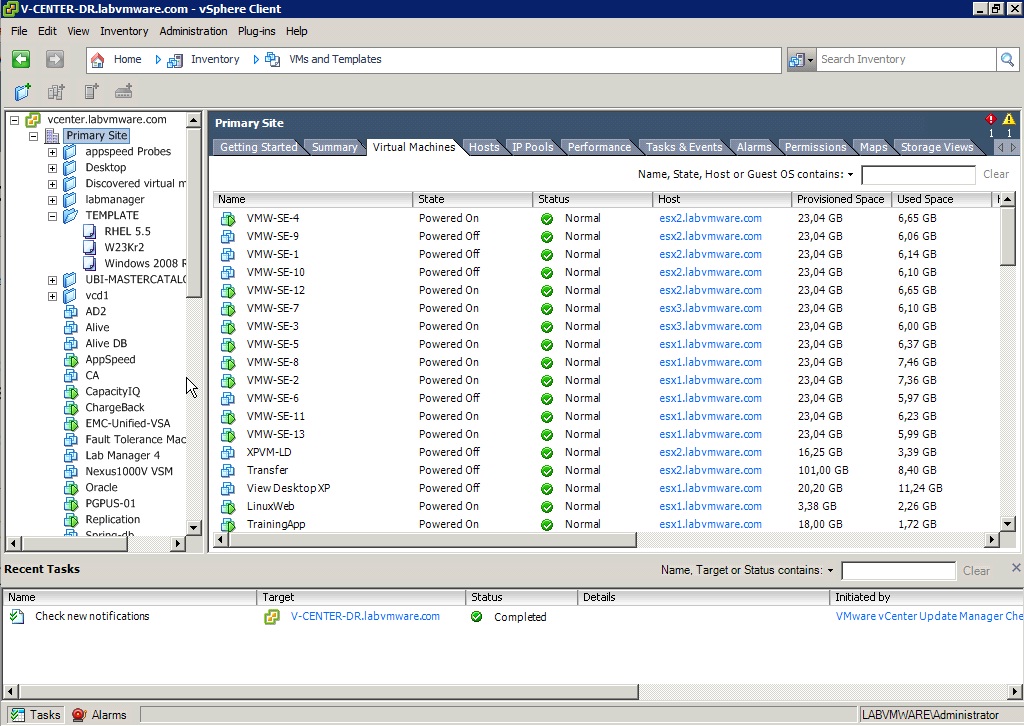Click the add host toolbar icon

(123, 92)
